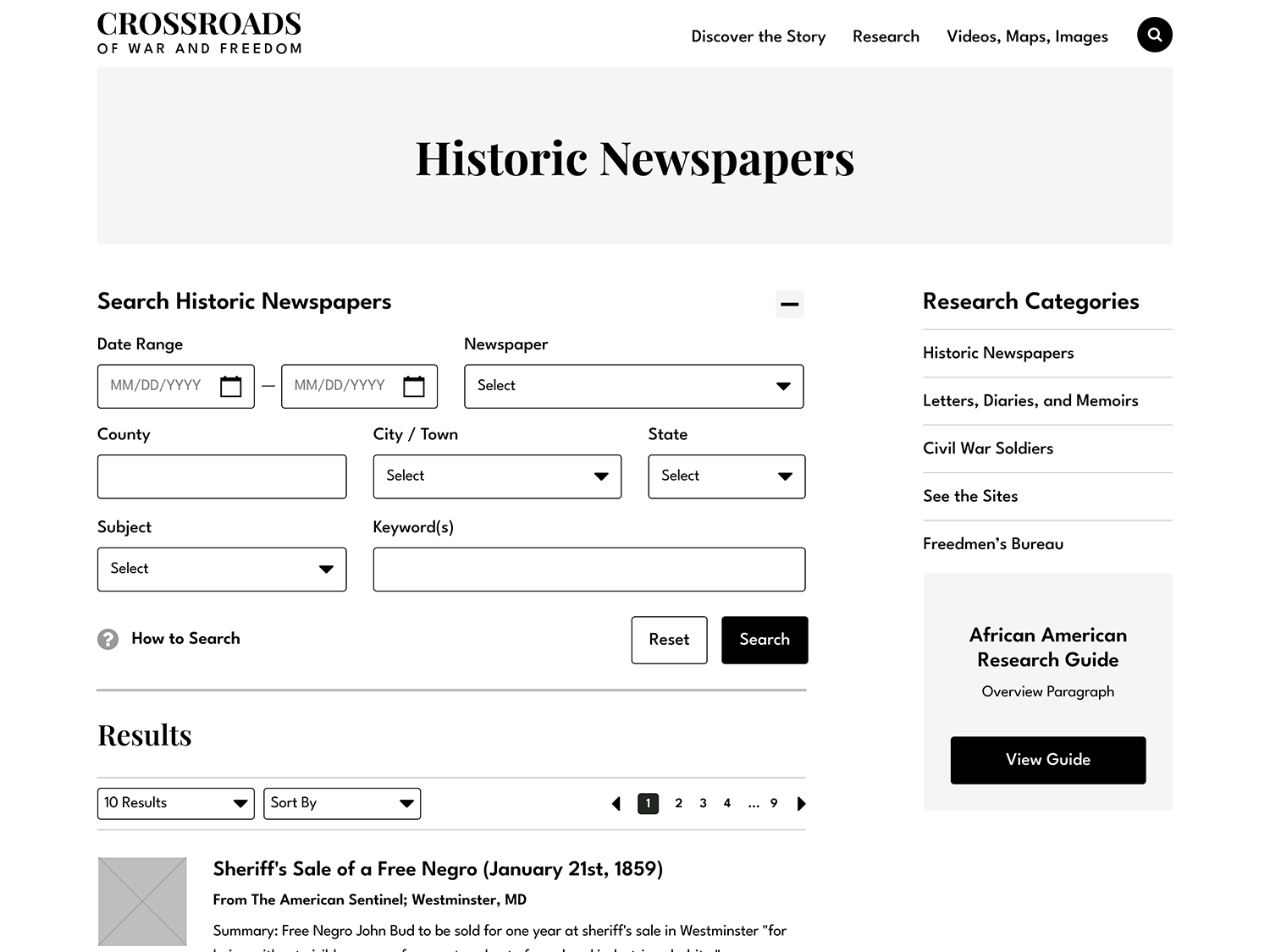
Task: Open the end date calendar picker icon
Action: tap(413, 386)
